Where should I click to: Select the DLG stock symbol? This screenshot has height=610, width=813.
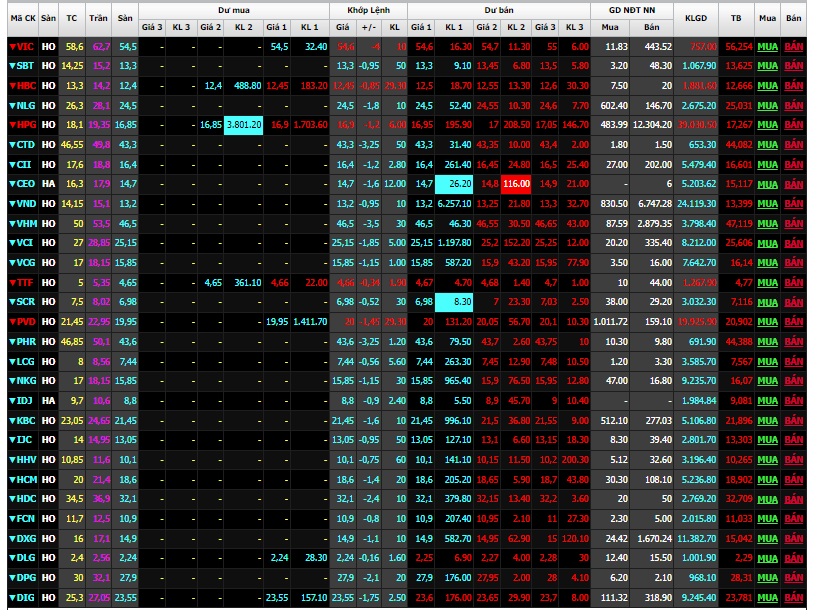[26, 558]
